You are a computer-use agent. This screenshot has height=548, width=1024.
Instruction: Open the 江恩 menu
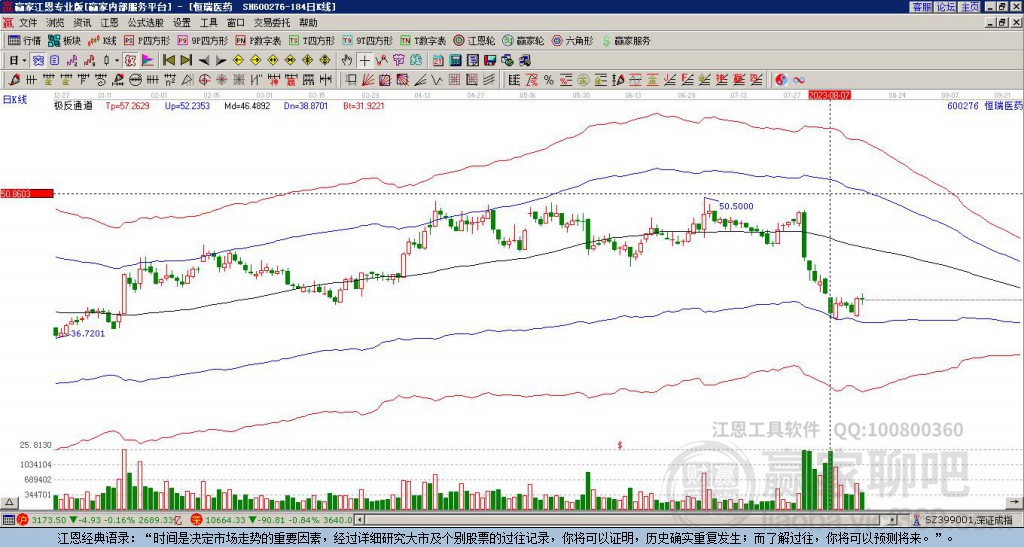pos(109,23)
